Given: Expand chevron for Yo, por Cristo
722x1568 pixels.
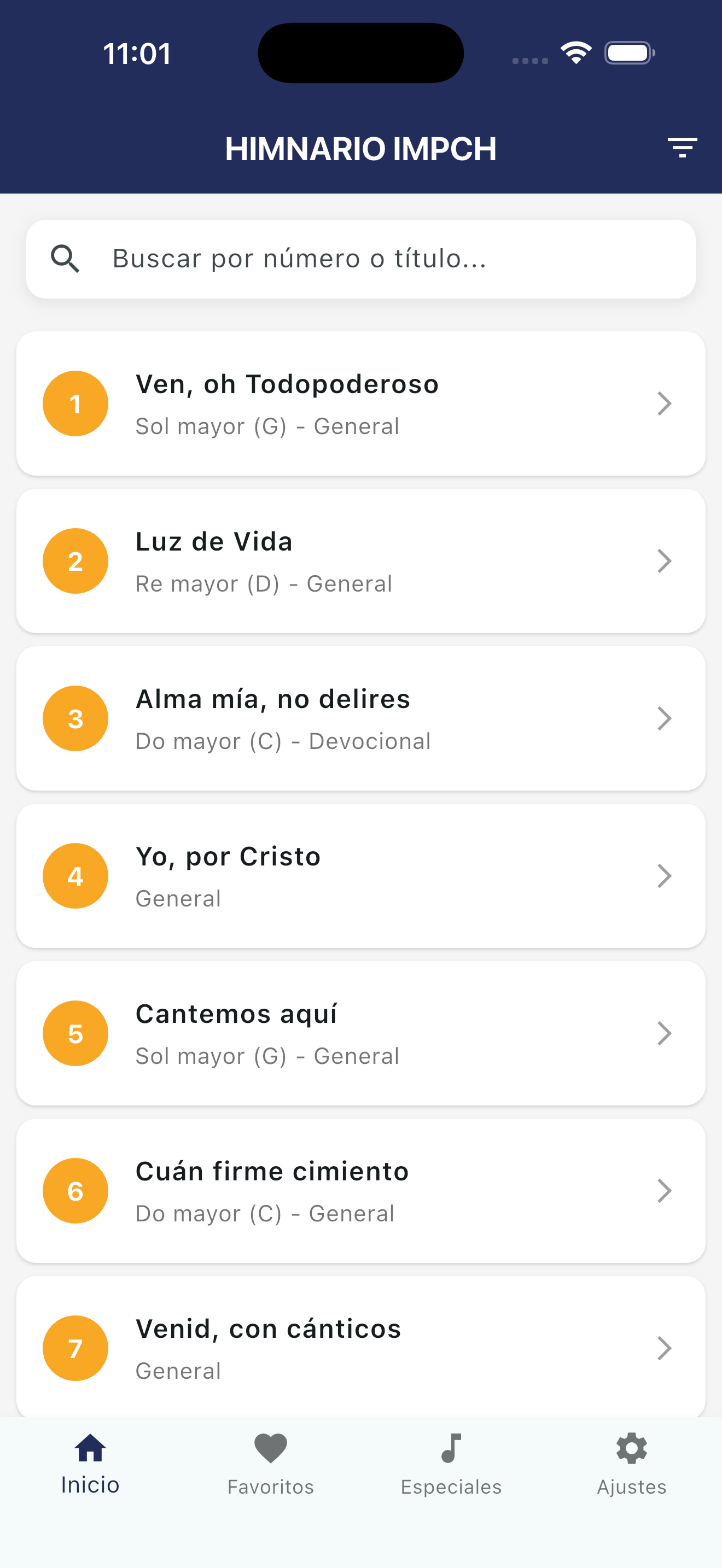Looking at the screenshot, I should pyautogui.click(x=664, y=876).
